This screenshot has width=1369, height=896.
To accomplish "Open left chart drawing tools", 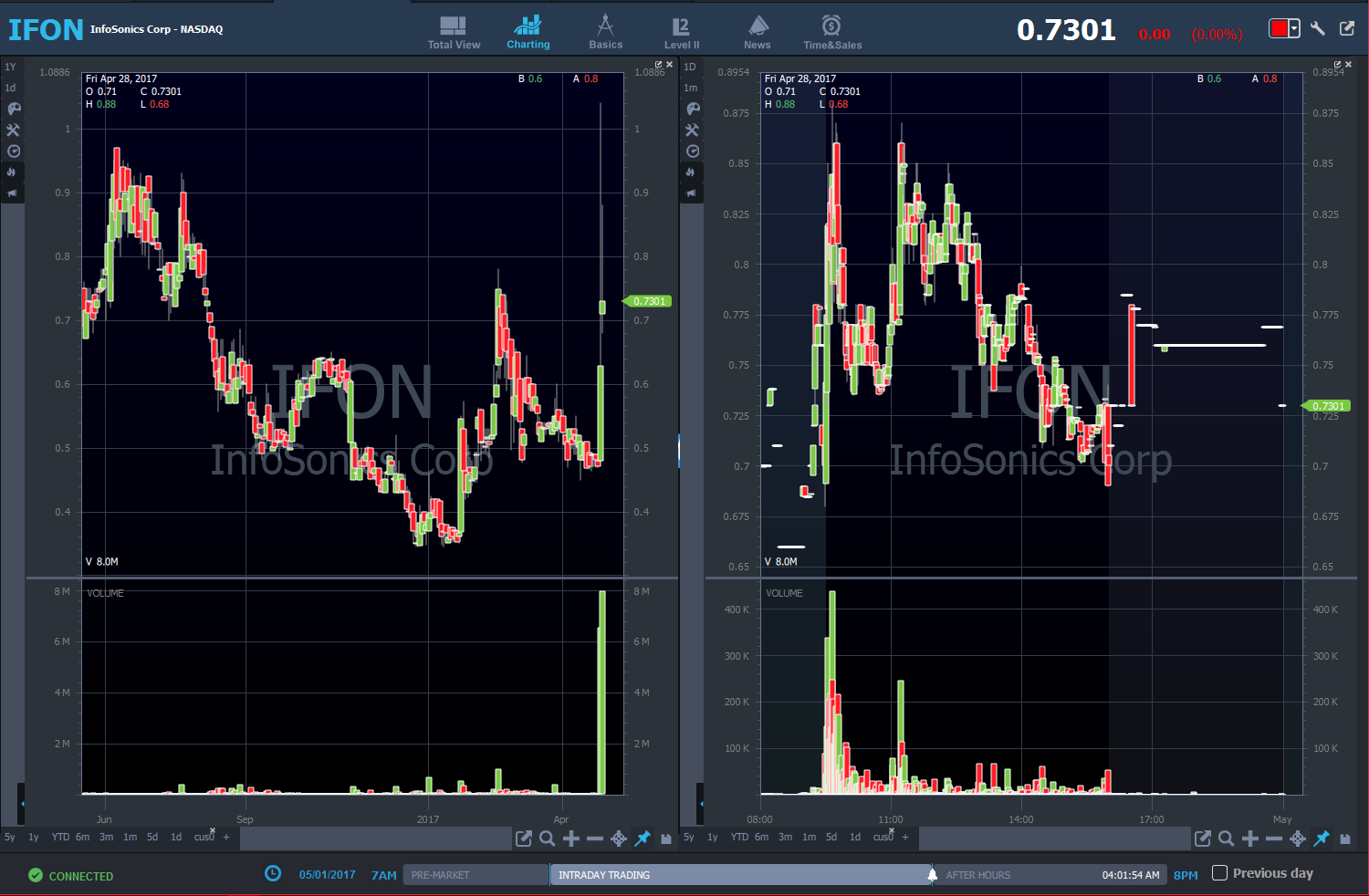I will coord(13,130).
